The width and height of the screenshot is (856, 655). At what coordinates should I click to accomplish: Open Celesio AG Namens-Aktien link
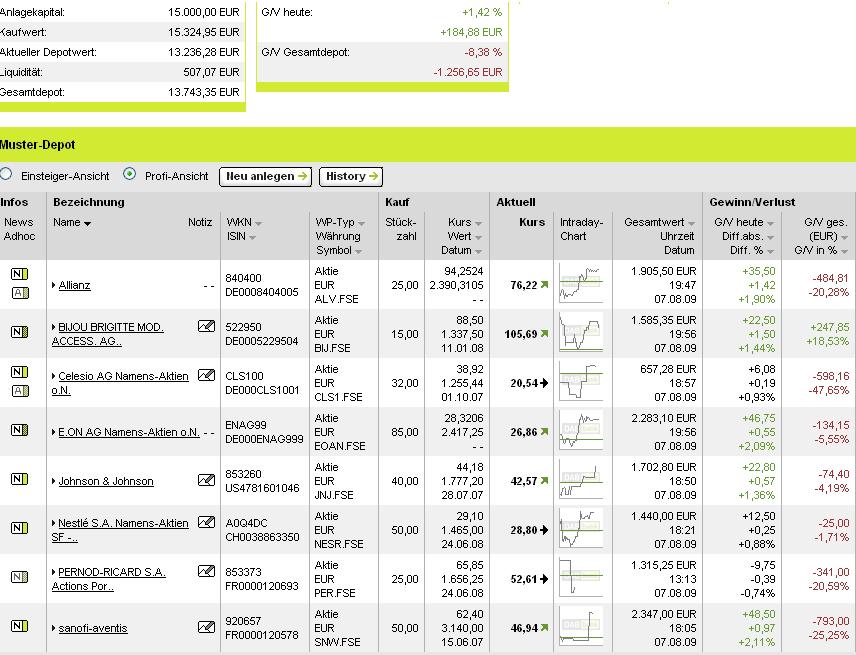(120, 383)
